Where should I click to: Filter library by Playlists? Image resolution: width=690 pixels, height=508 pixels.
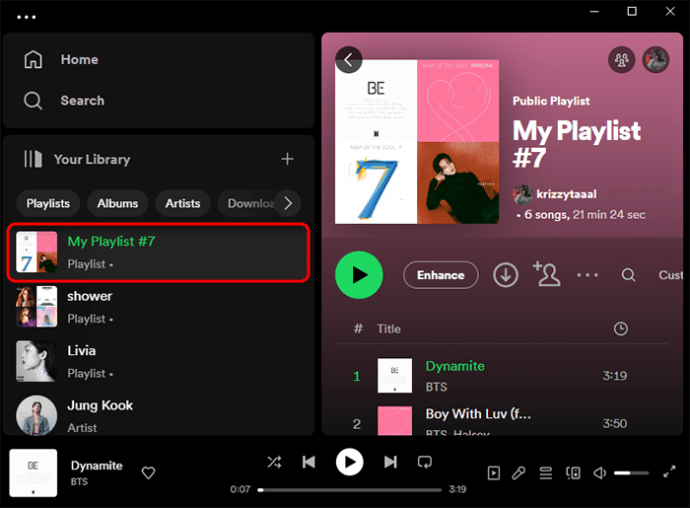(48, 203)
